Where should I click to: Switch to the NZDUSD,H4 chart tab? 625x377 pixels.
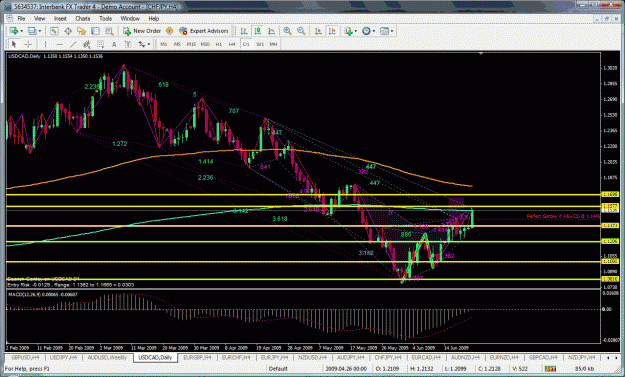click(x=312, y=357)
